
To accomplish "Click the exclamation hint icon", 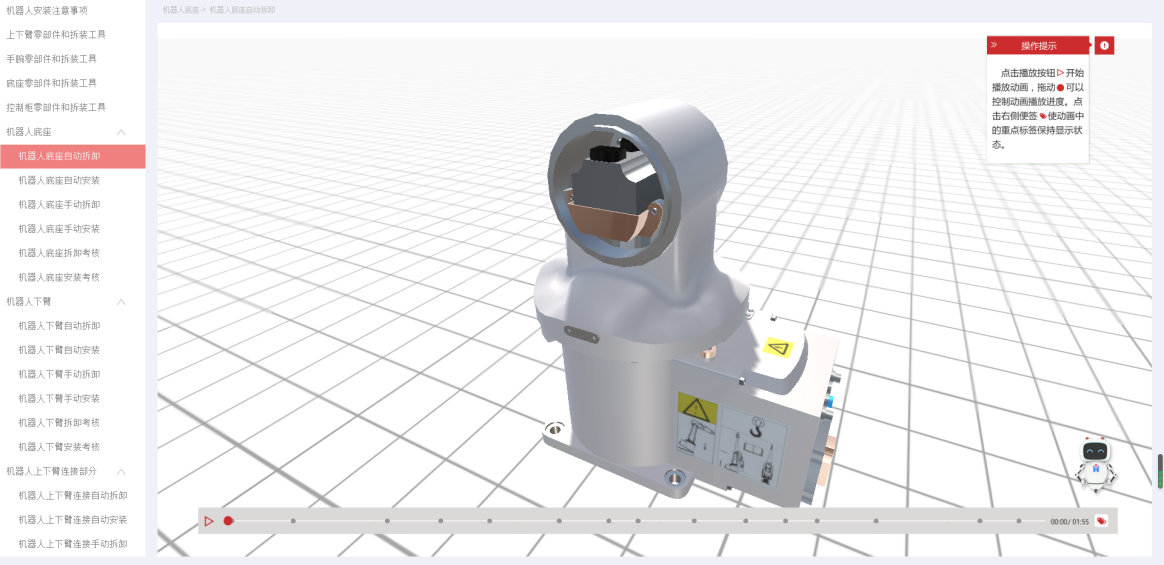I will [1104, 46].
